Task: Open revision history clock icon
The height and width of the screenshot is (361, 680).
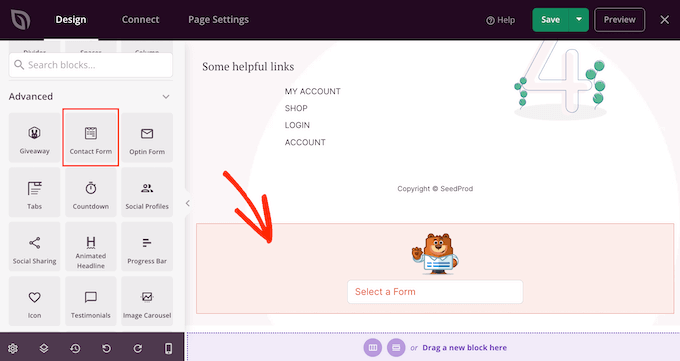Action: (x=75, y=348)
